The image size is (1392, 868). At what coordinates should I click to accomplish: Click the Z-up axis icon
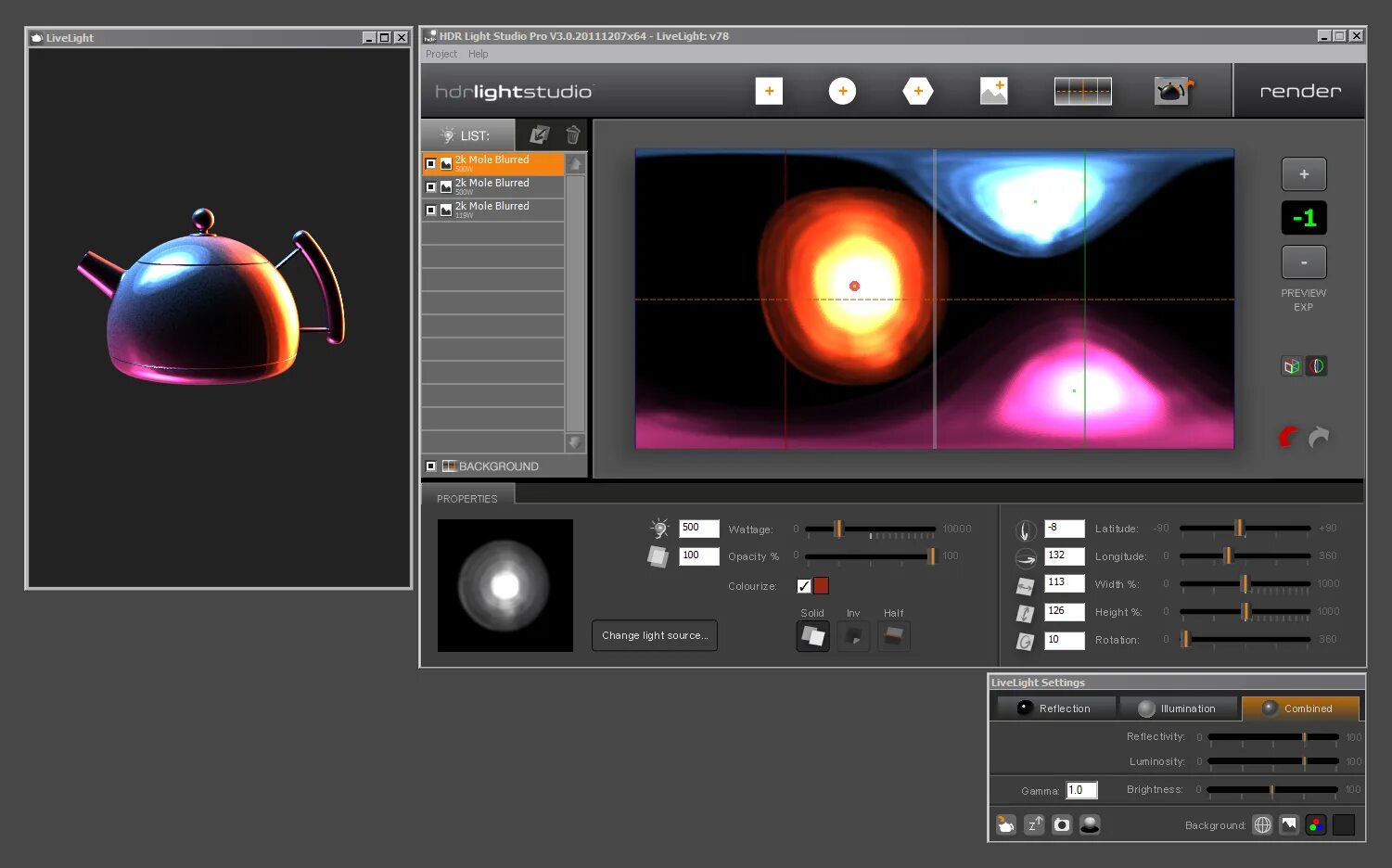coord(1035,824)
